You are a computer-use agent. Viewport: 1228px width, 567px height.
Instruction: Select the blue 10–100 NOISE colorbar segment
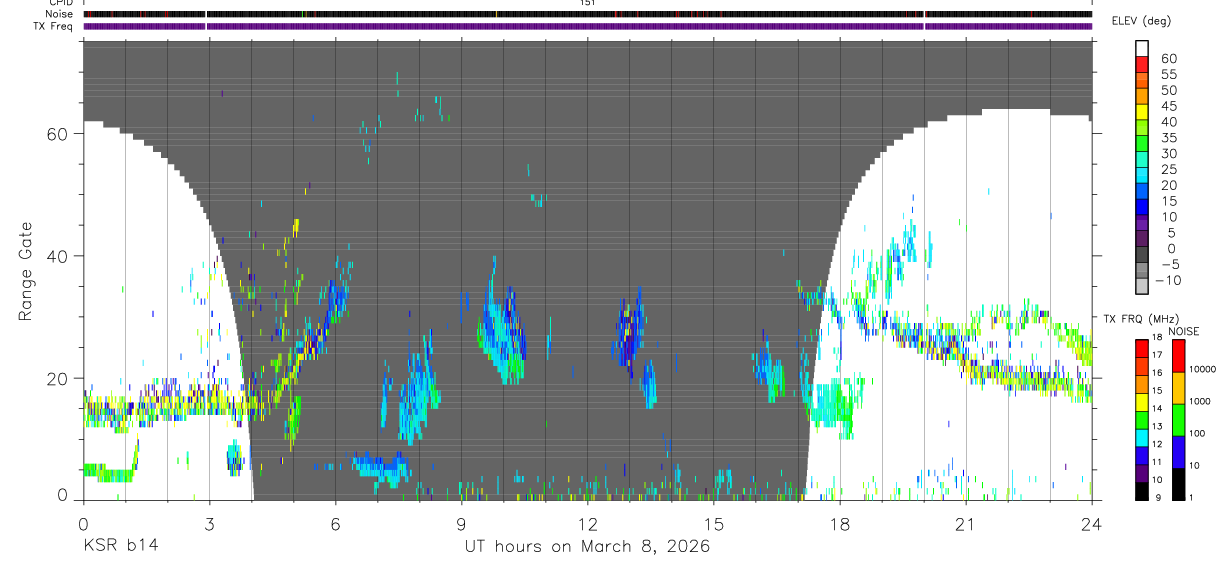[x=1178, y=452]
